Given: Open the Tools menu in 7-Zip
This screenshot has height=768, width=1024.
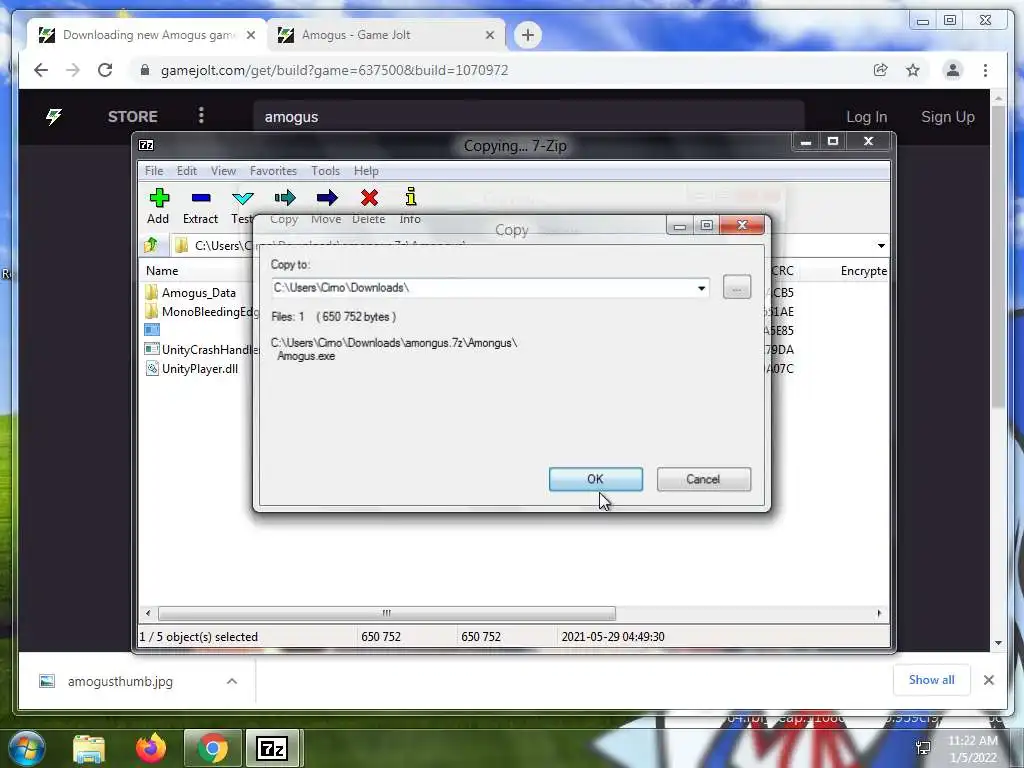Looking at the screenshot, I should pyautogui.click(x=325, y=170).
